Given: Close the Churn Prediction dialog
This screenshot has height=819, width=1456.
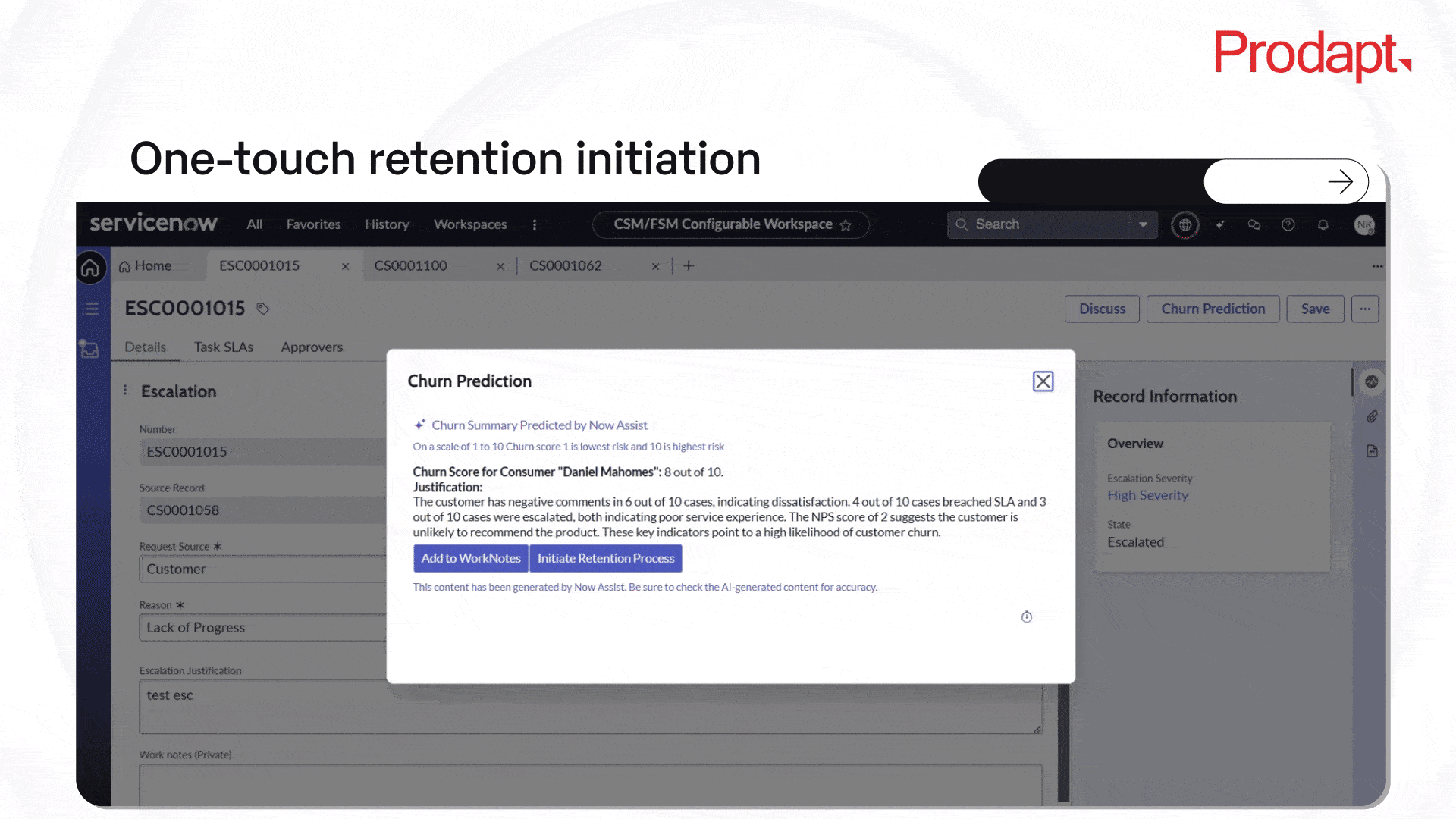Looking at the screenshot, I should [x=1043, y=381].
